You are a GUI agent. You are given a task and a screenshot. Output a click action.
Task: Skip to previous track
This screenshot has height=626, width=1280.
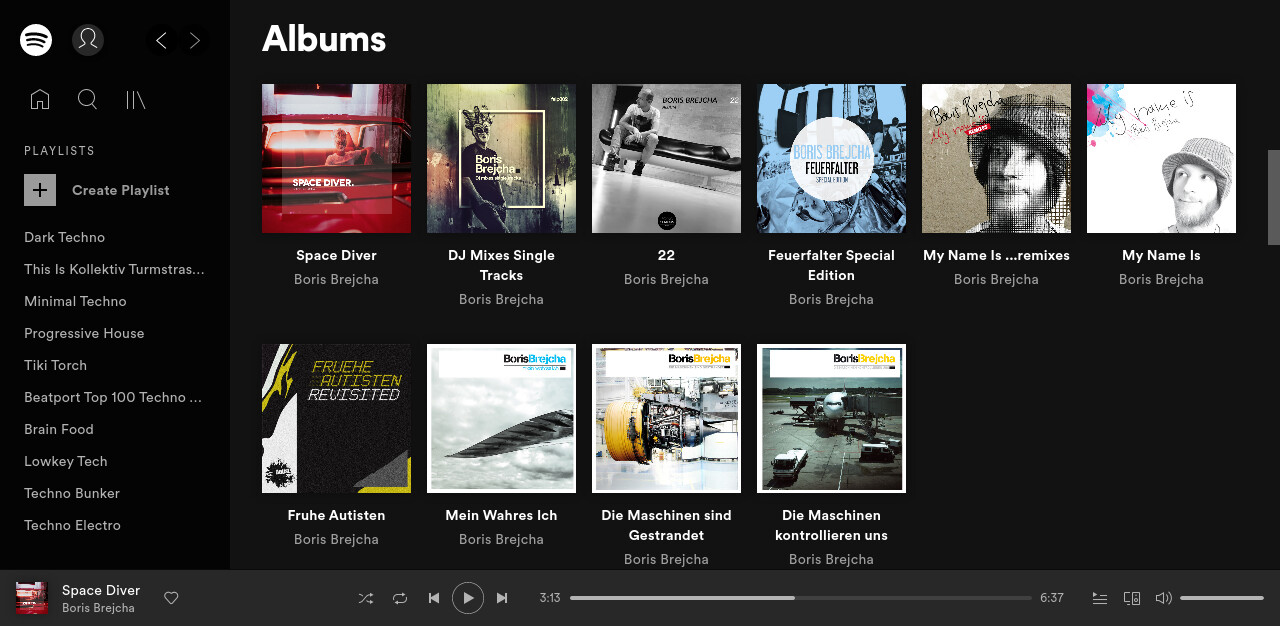tap(434, 598)
